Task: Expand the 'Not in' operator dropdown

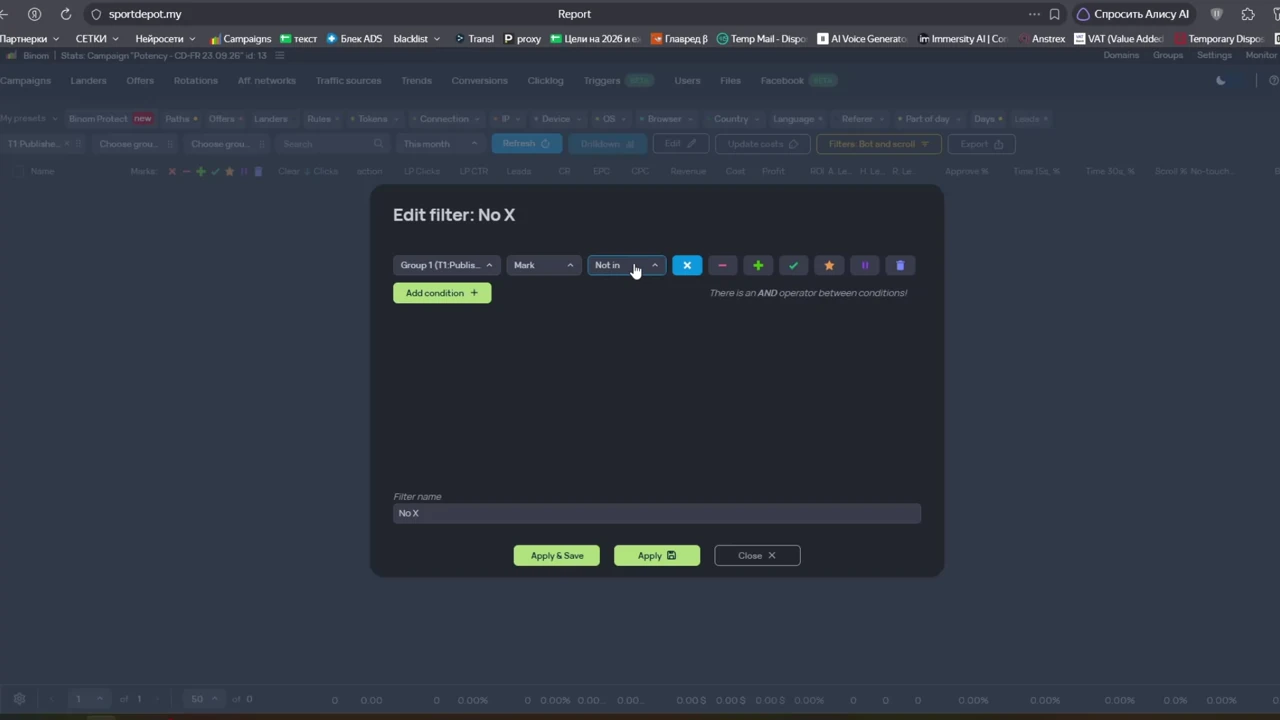Action: click(627, 265)
